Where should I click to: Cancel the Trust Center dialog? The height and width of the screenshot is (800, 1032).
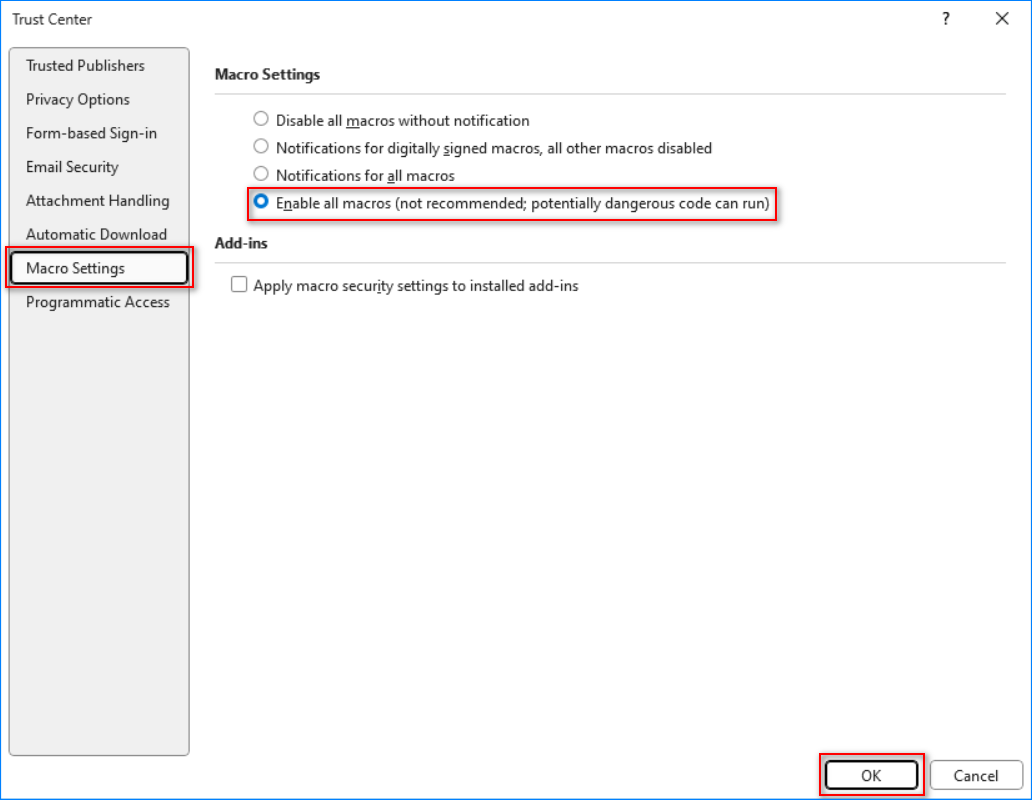point(976,776)
